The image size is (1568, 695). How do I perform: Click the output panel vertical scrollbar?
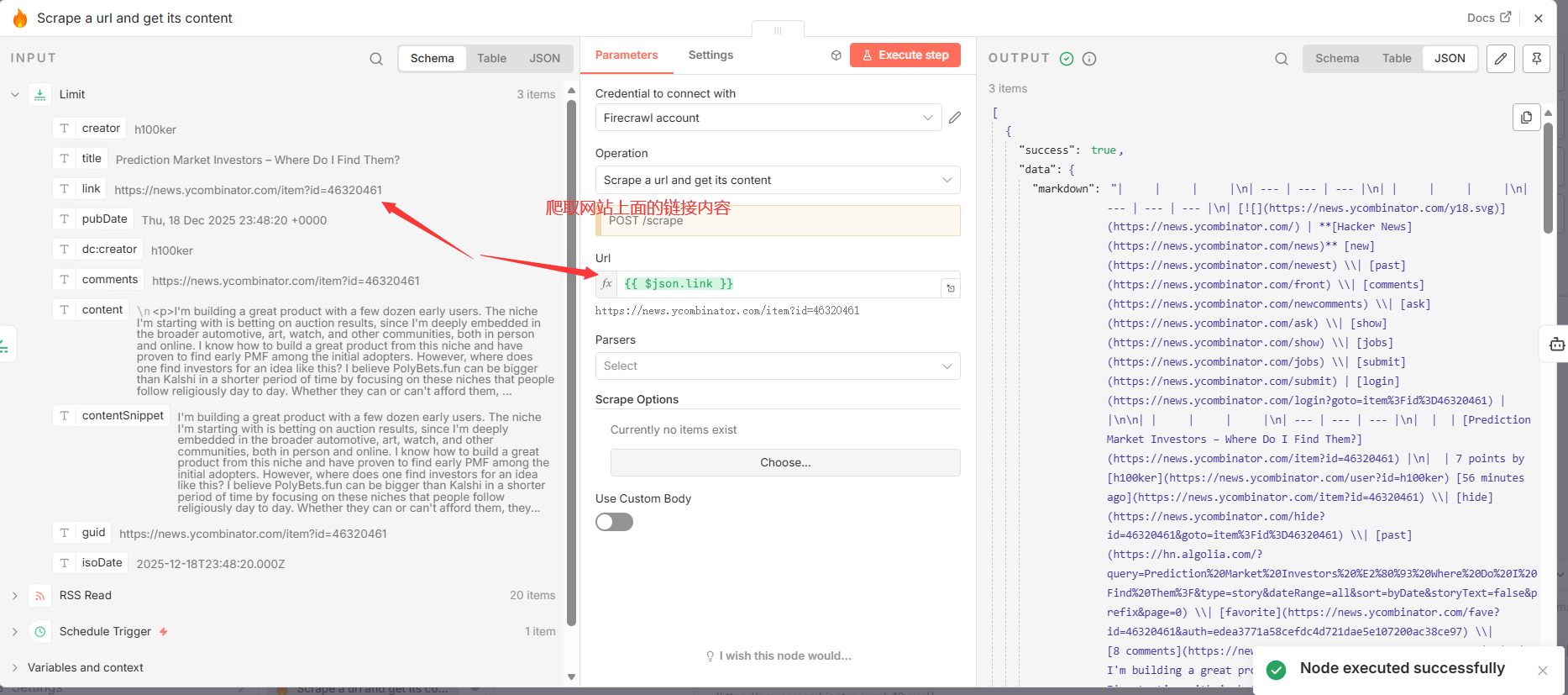coord(1548,176)
